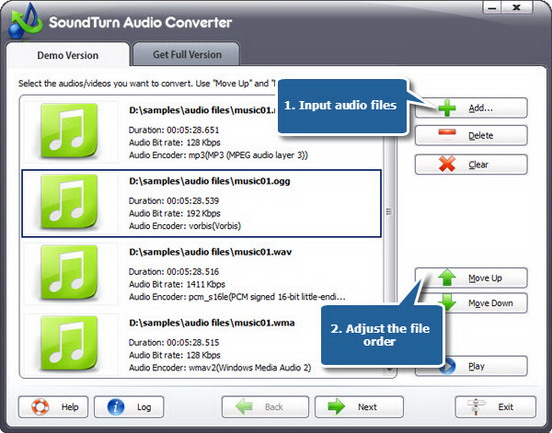Click 'Audio Encoder: wmav2' text line
This screenshot has width=552, height=433.
(x=220, y=368)
